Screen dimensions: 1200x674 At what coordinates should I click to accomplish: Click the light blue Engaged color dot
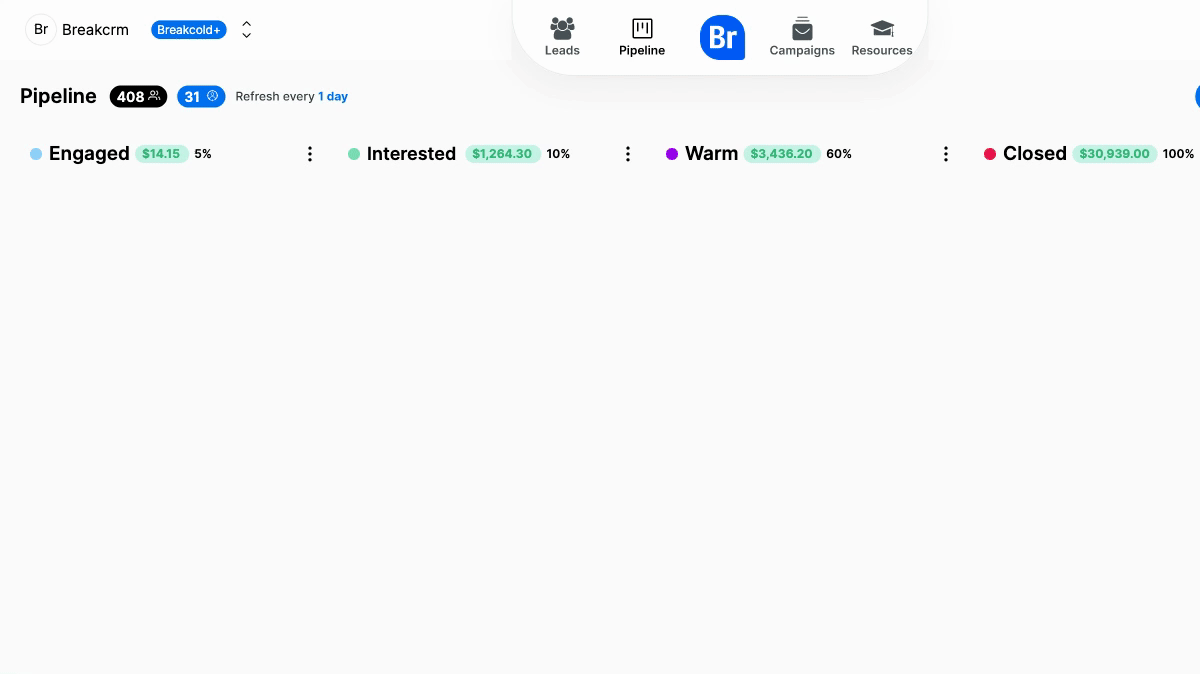(36, 154)
